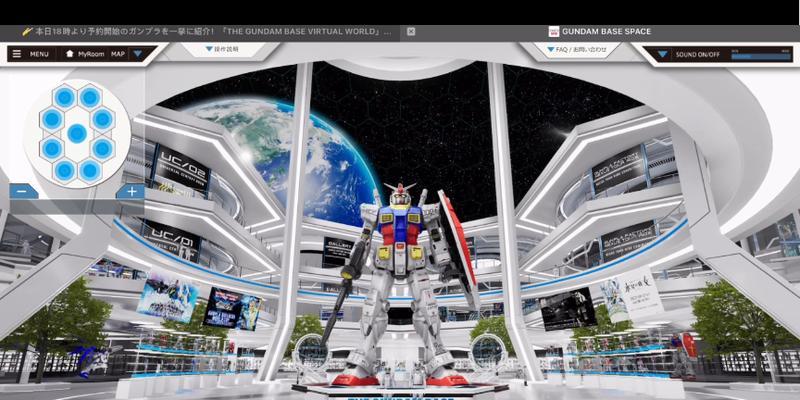The height and width of the screenshot is (400, 800).
Task: Zoom in with the plus button
Action: pyautogui.click(x=132, y=192)
